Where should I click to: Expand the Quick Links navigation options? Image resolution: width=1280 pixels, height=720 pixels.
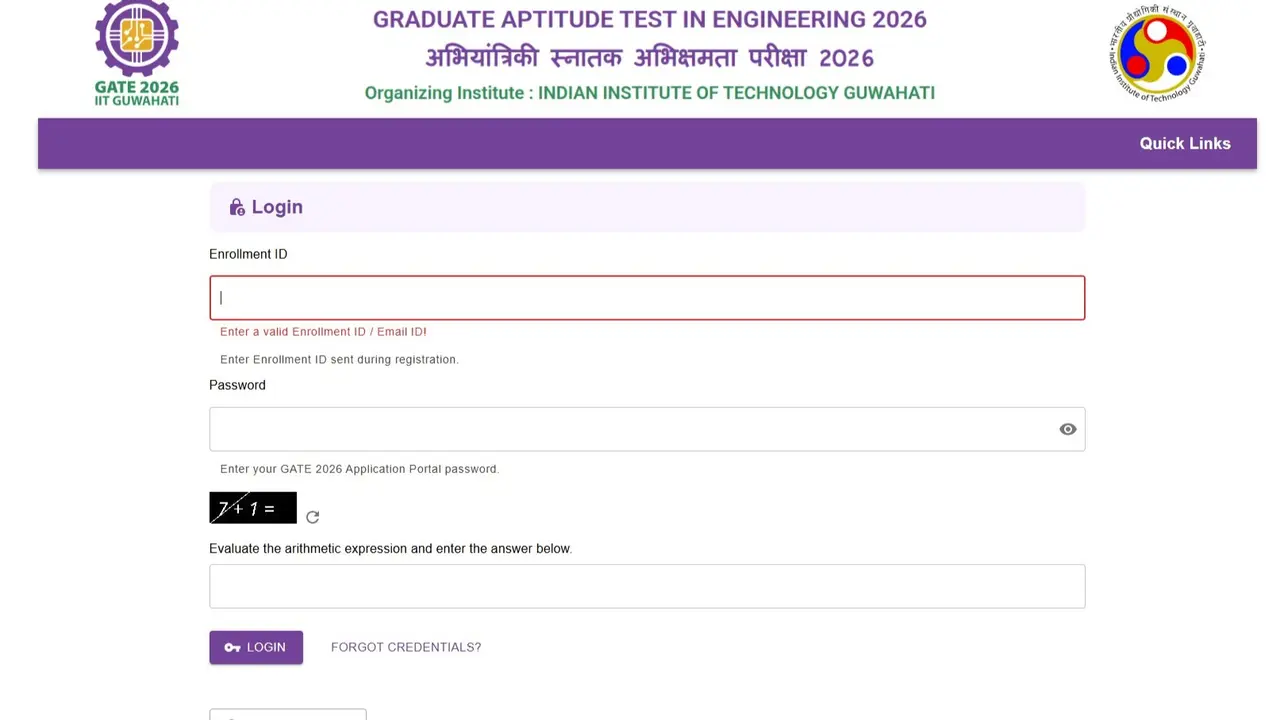1184,143
